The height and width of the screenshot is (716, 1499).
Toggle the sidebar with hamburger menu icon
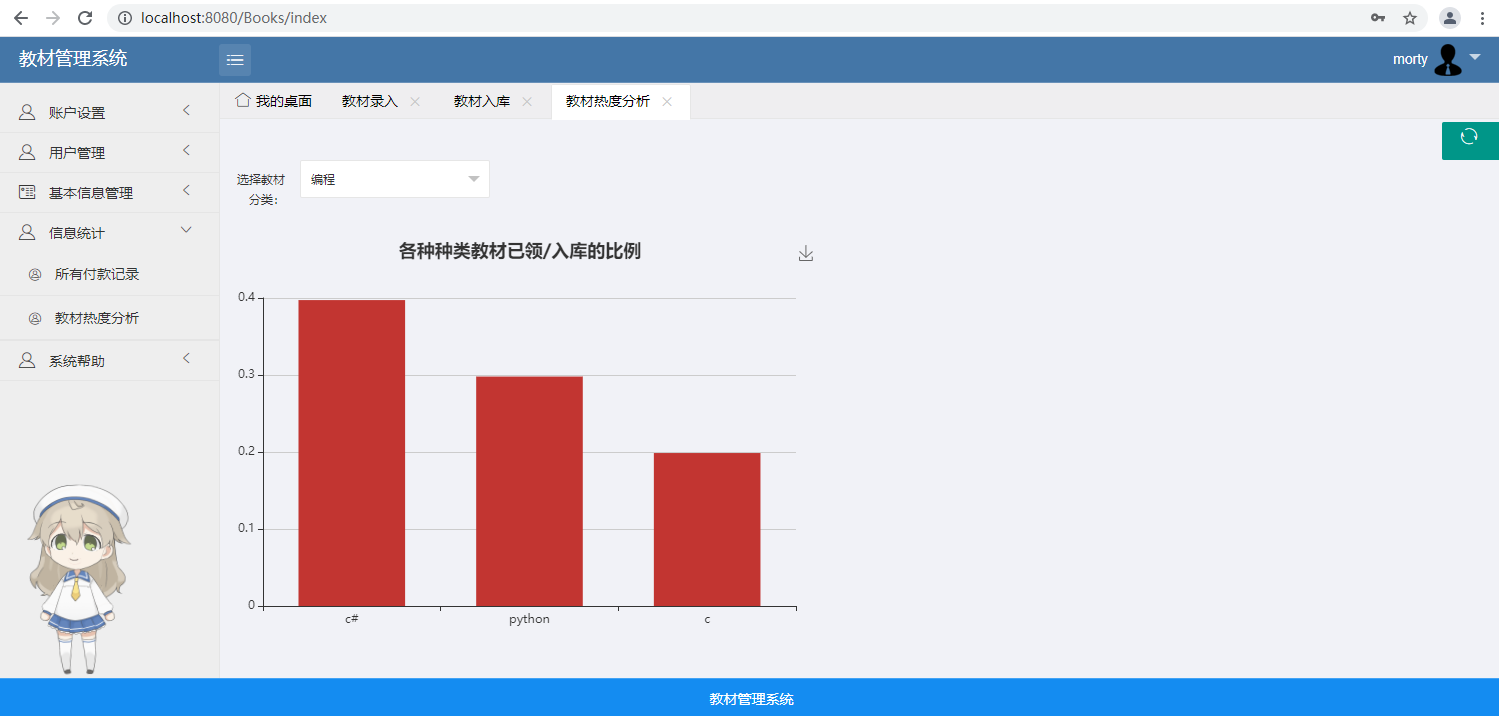(x=235, y=60)
